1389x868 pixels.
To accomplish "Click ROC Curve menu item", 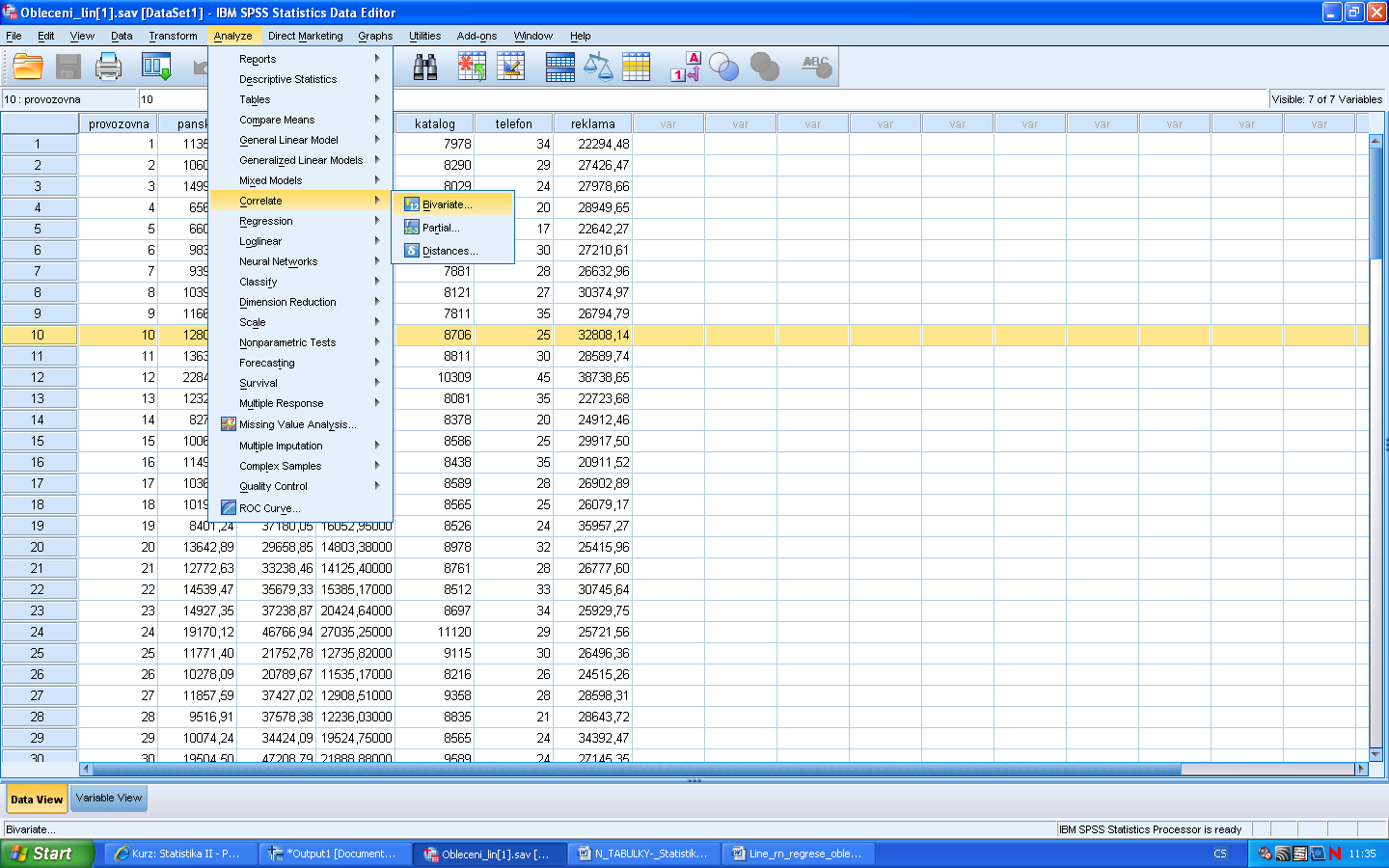I will (300, 508).
